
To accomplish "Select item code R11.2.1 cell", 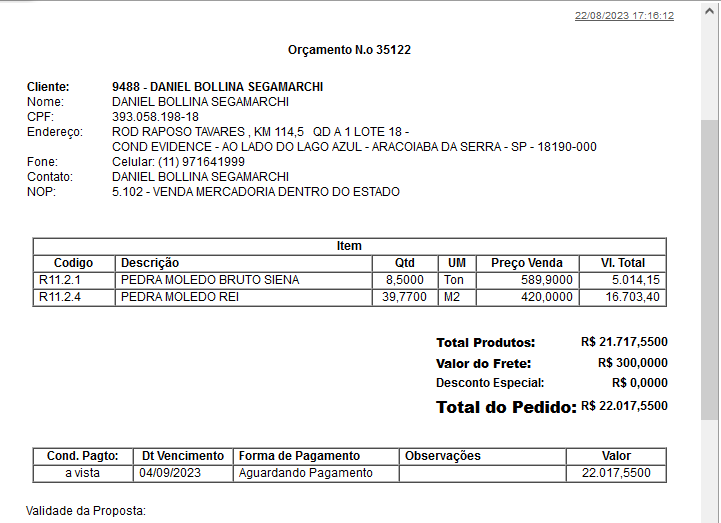I will coord(59,280).
